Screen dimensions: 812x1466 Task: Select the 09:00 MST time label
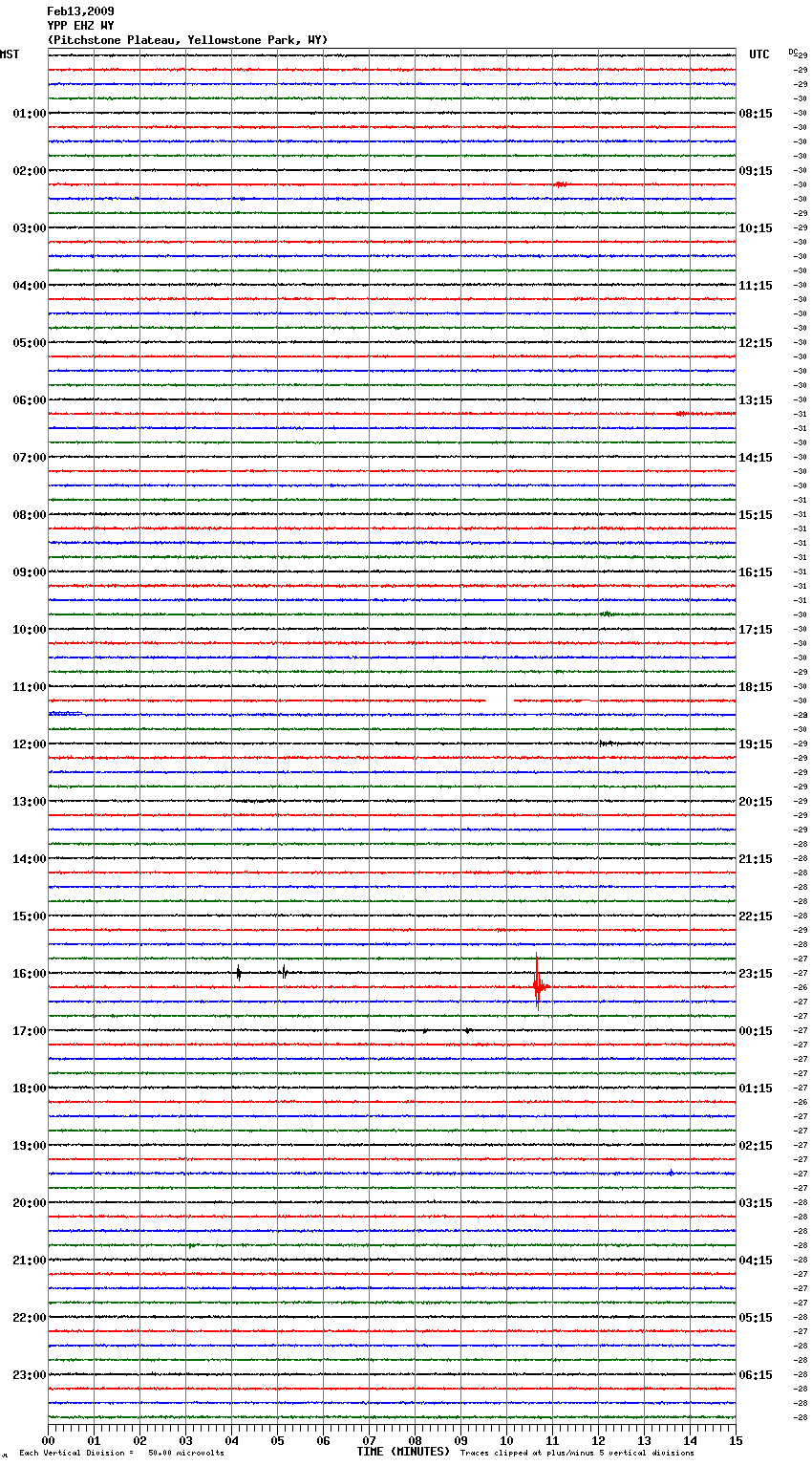[x=30, y=572]
